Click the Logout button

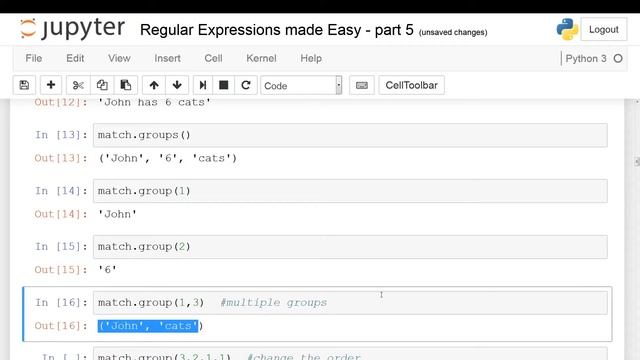coord(604,29)
